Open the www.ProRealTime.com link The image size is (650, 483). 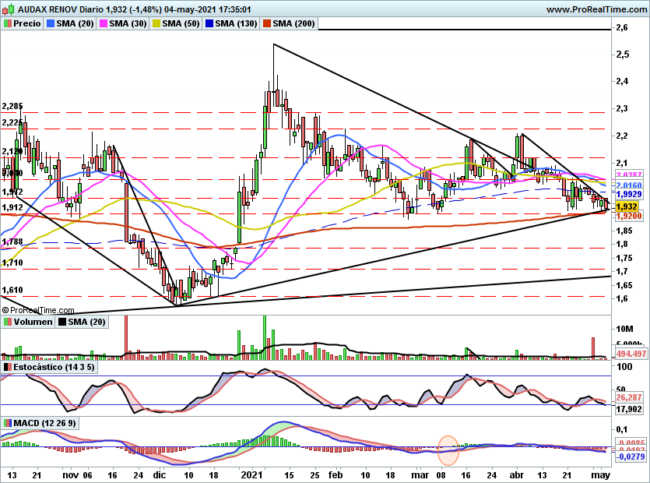[597, 9]
